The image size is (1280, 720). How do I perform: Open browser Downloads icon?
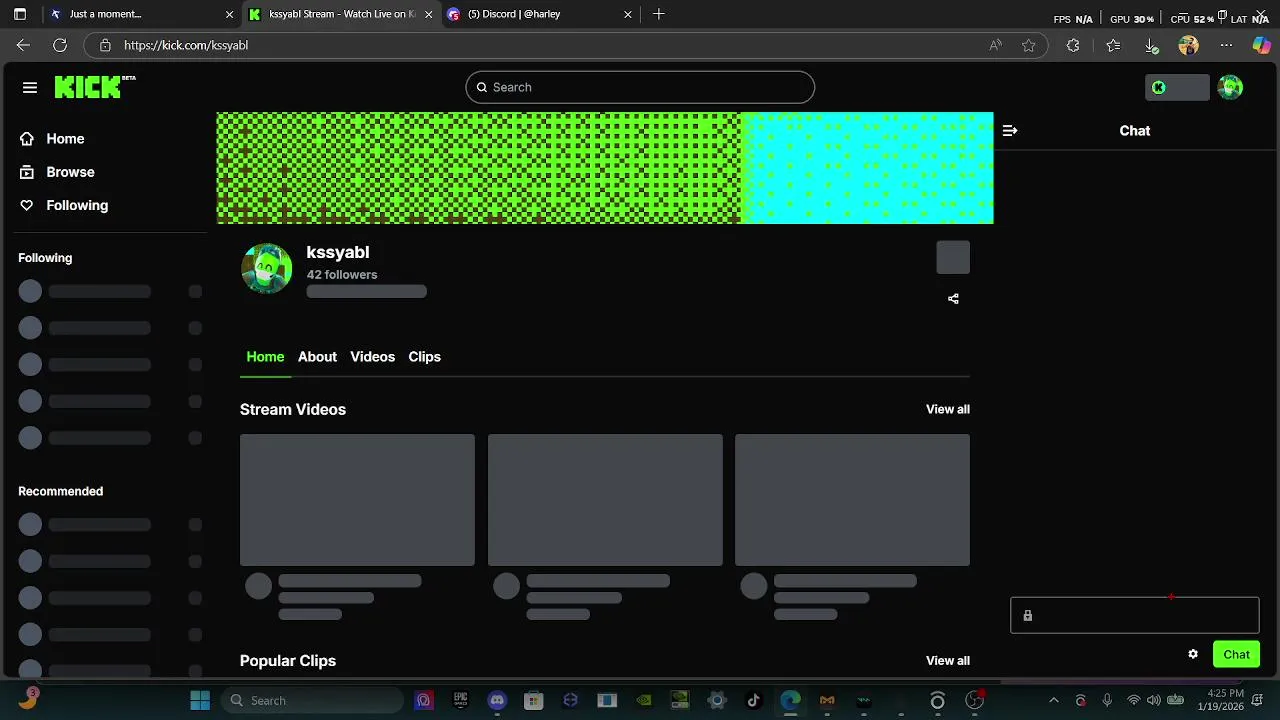(1151, 45)
